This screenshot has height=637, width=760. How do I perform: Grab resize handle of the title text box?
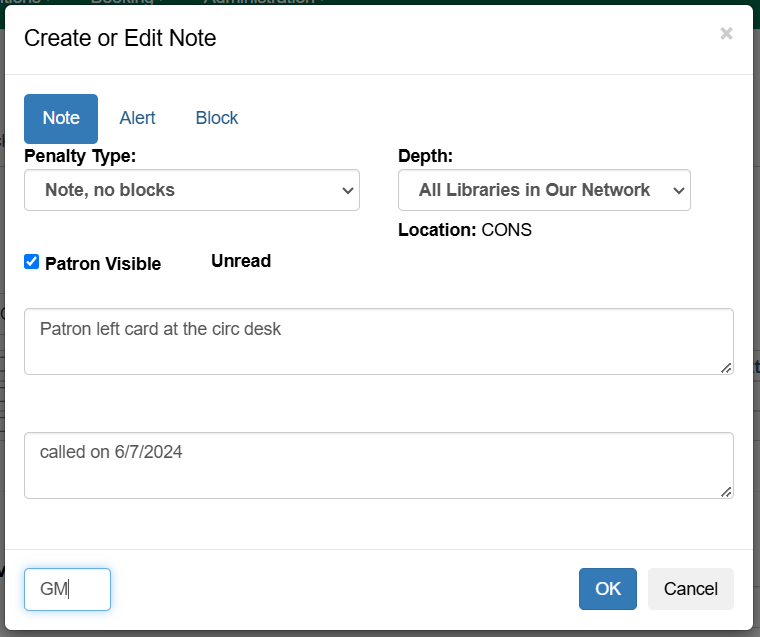(x=726, y=368)
